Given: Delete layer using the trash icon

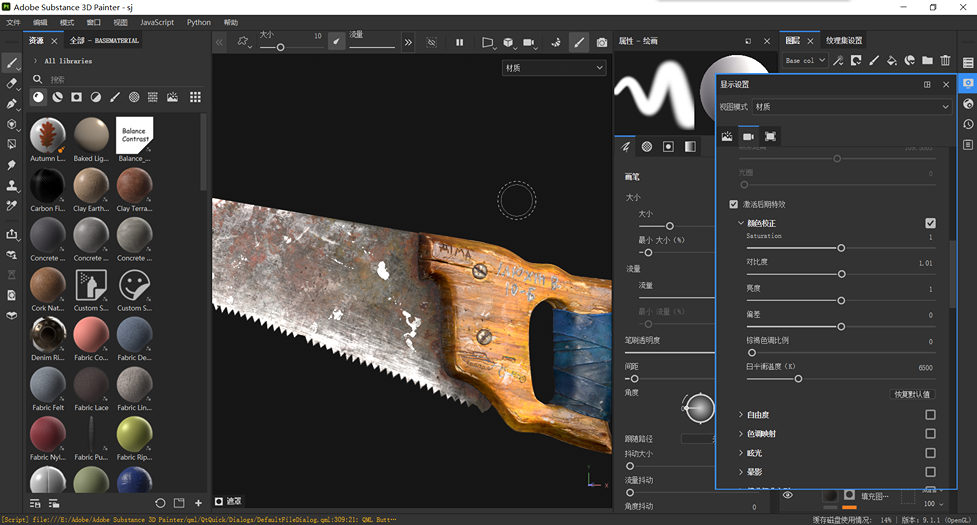Looking at the screenshot, I should click(x=945, y=61).
